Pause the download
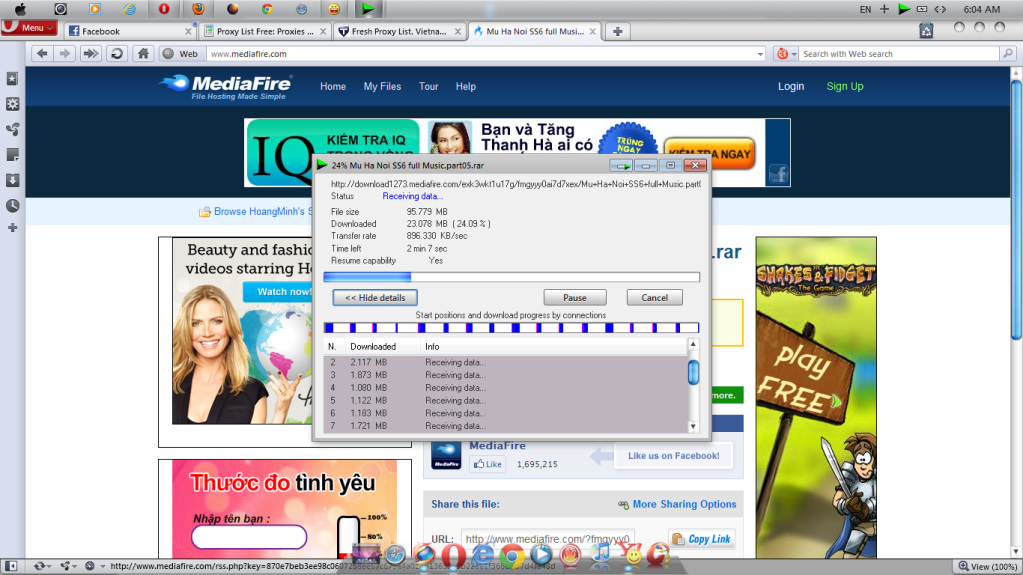 pyautogui.click(x=575, y=298)
